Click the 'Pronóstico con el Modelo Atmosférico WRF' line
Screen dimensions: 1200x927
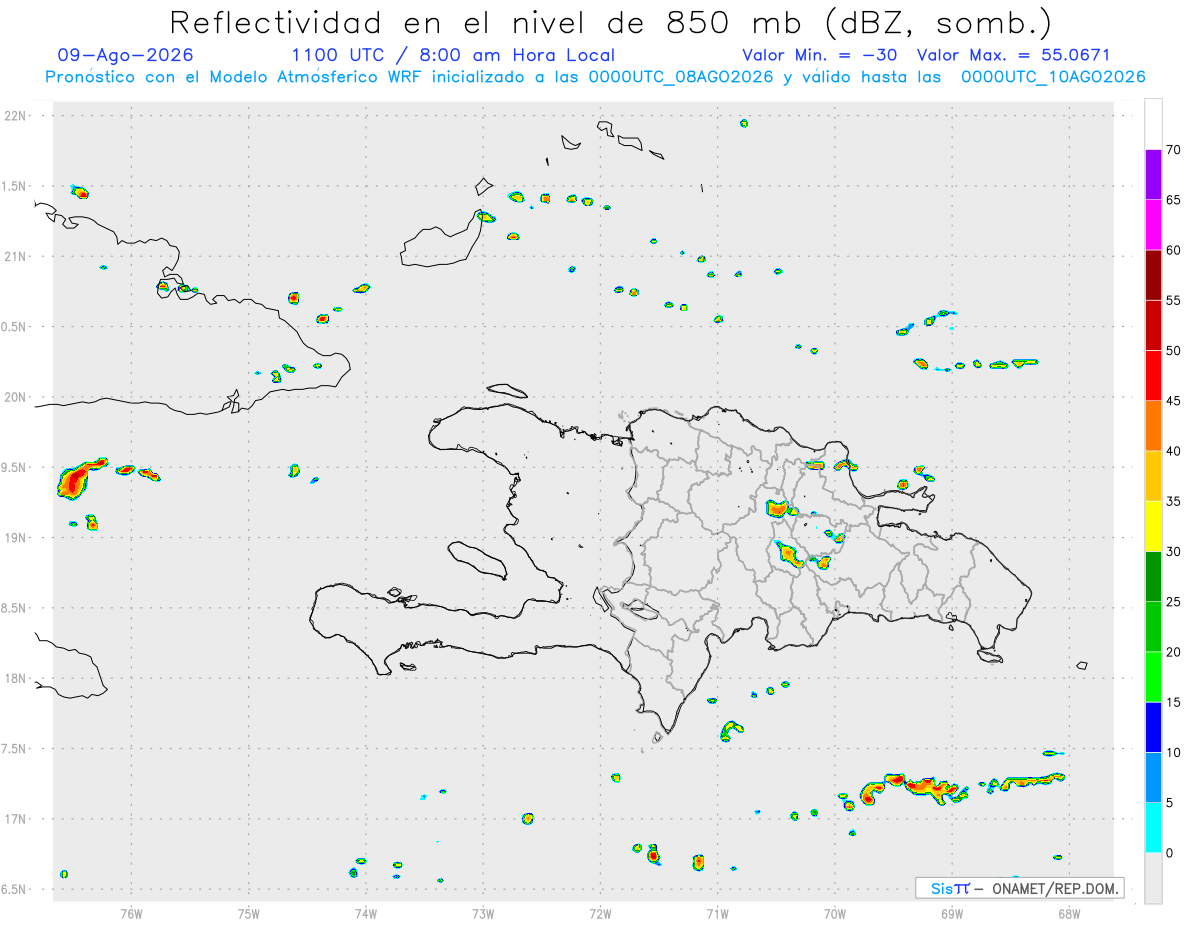click(595, 77)
